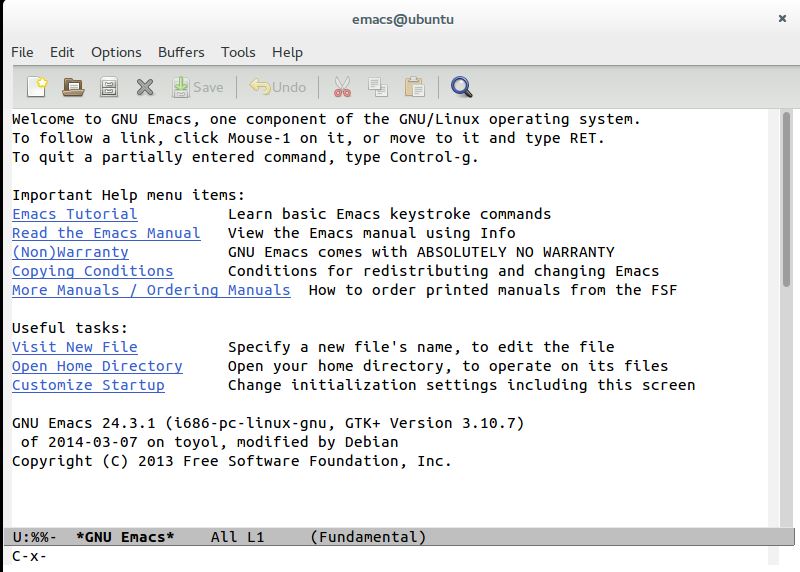The image size is (800, 572).
Task: Open a file using the folder icon
Action: click(x=73, y=87)
